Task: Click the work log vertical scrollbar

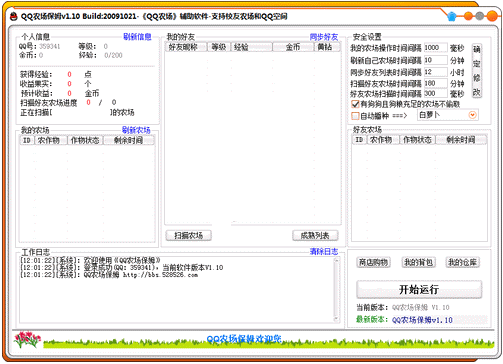Action: (x=336, y=290)
